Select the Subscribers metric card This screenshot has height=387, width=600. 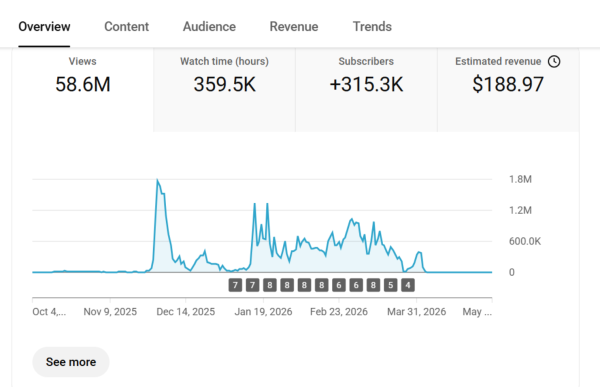tap(366, 90)
